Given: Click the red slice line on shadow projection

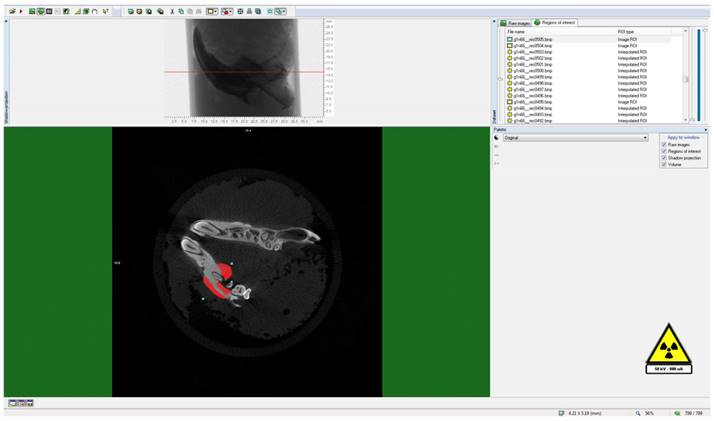Looking at the screenshot, I should (x=244, y=72).
